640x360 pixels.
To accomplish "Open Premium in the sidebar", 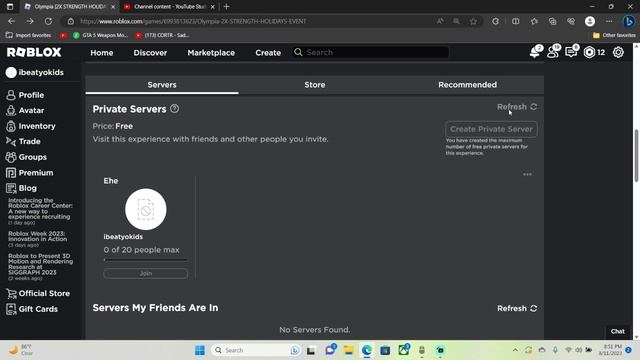I will coord(30,173).
